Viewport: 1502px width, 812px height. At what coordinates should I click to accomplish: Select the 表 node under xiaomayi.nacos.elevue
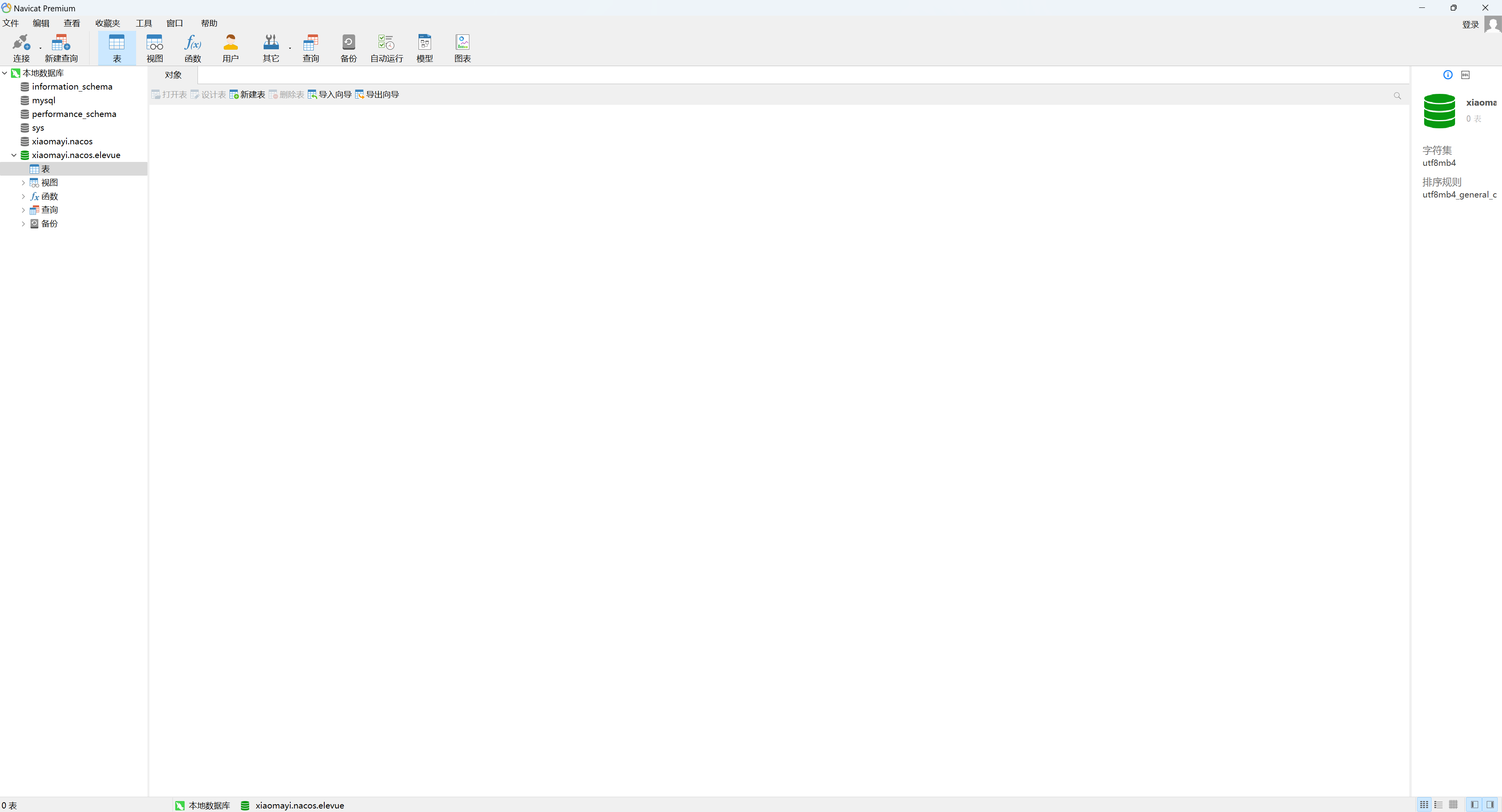pos(74,169)
